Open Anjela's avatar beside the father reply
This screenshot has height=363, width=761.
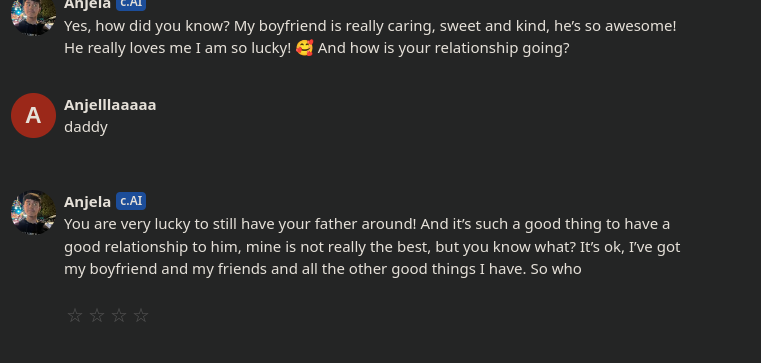coord(33,213)
